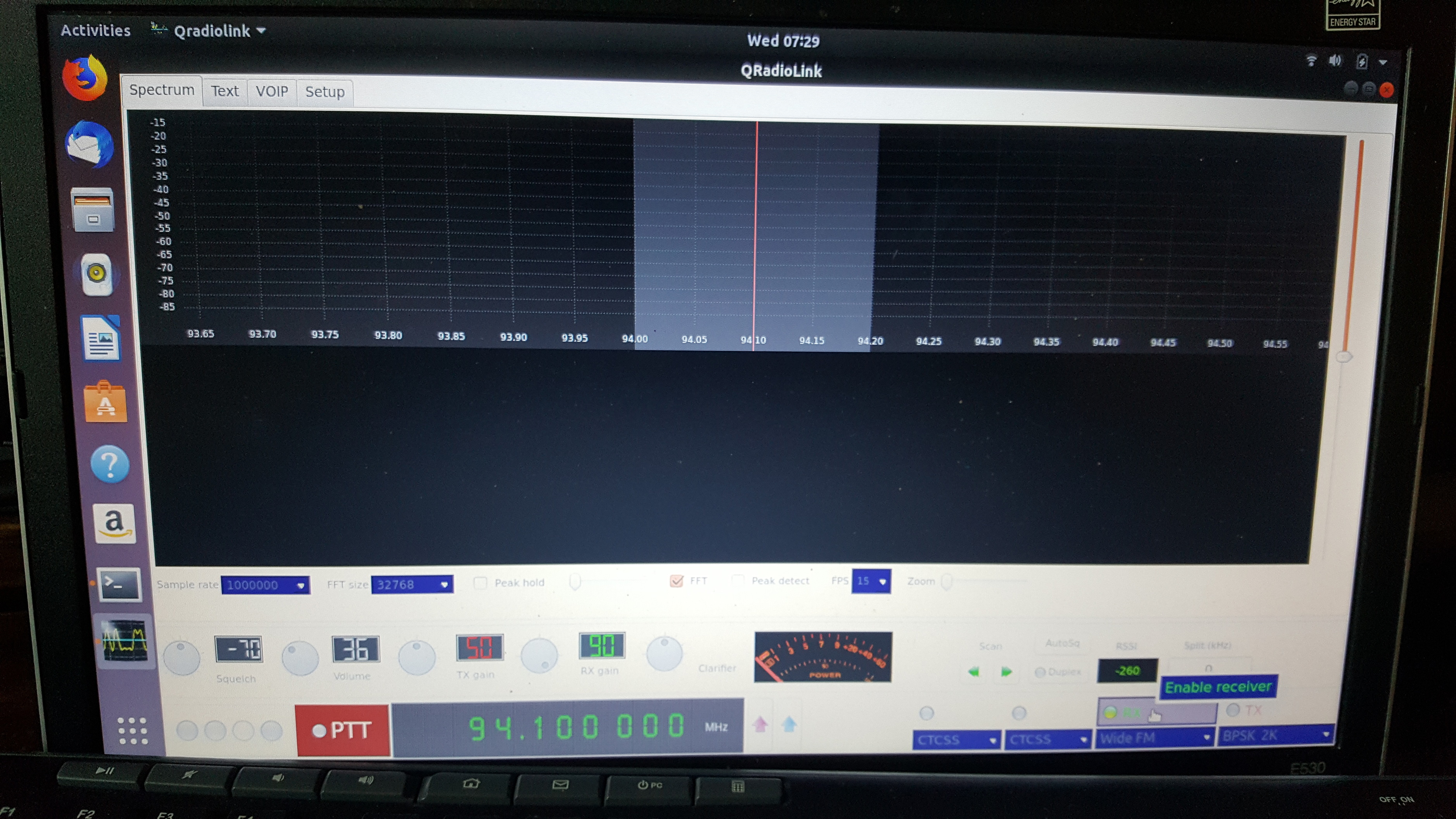Launch Thunderbird mail from the dock
1456x819 pixels.
[90, 144]
